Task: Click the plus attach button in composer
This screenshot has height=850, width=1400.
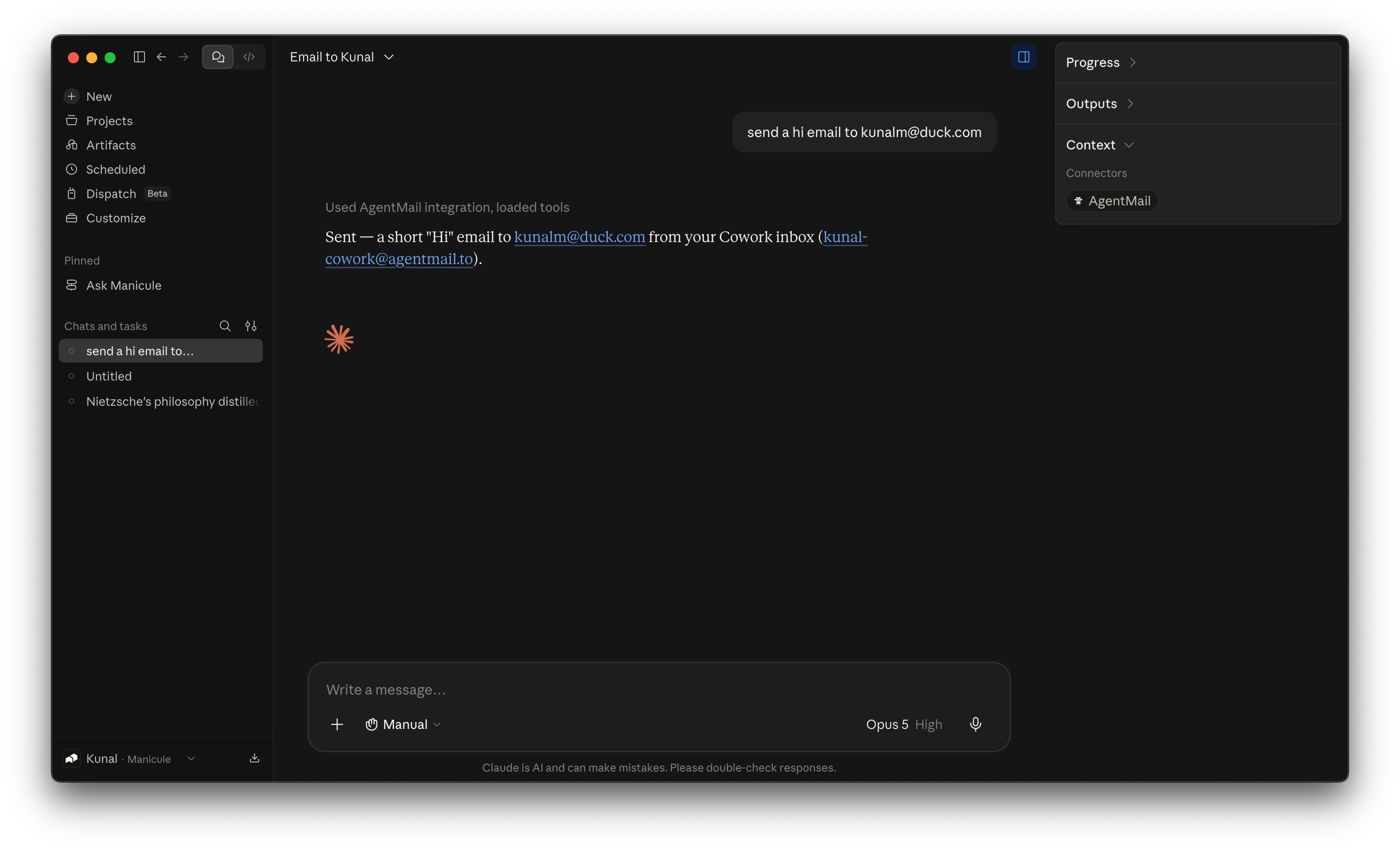Action: click(337, 724)
